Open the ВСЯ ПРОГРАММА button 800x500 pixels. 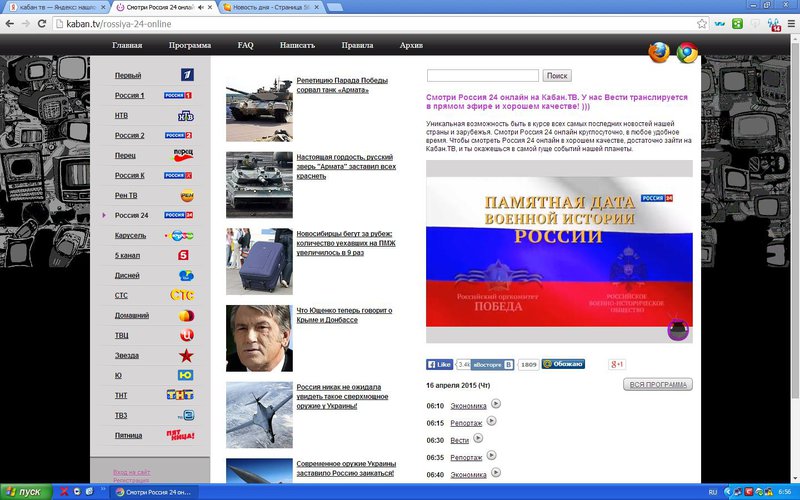(x=658, y=385)
